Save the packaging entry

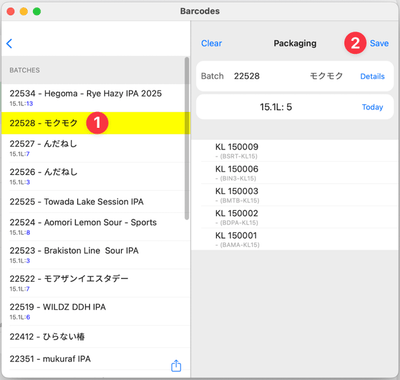(379, 43)
